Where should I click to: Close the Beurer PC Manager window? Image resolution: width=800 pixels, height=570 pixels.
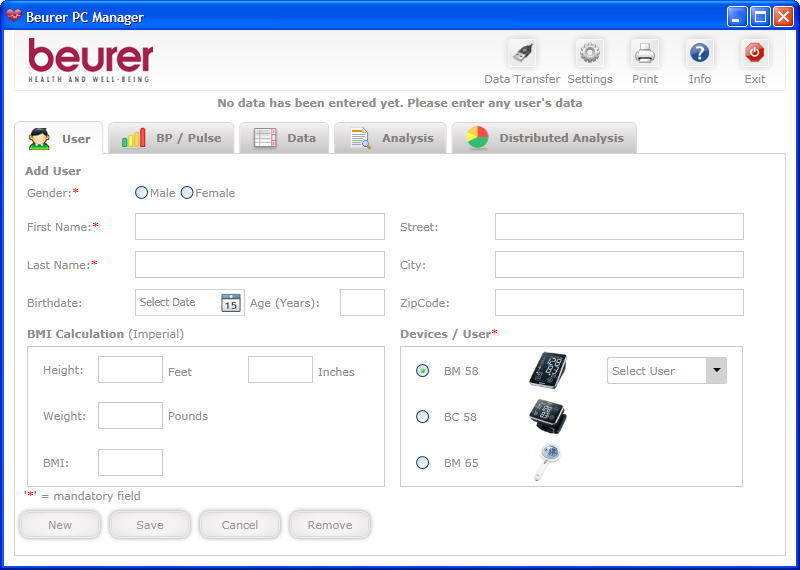click(783, 16)
